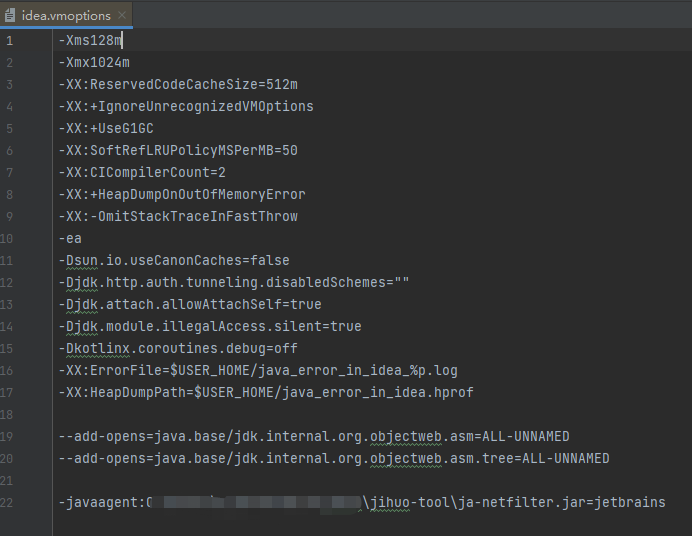Click line number 22 in the gutter
The image size is (692, 536).
click(7, 502)
